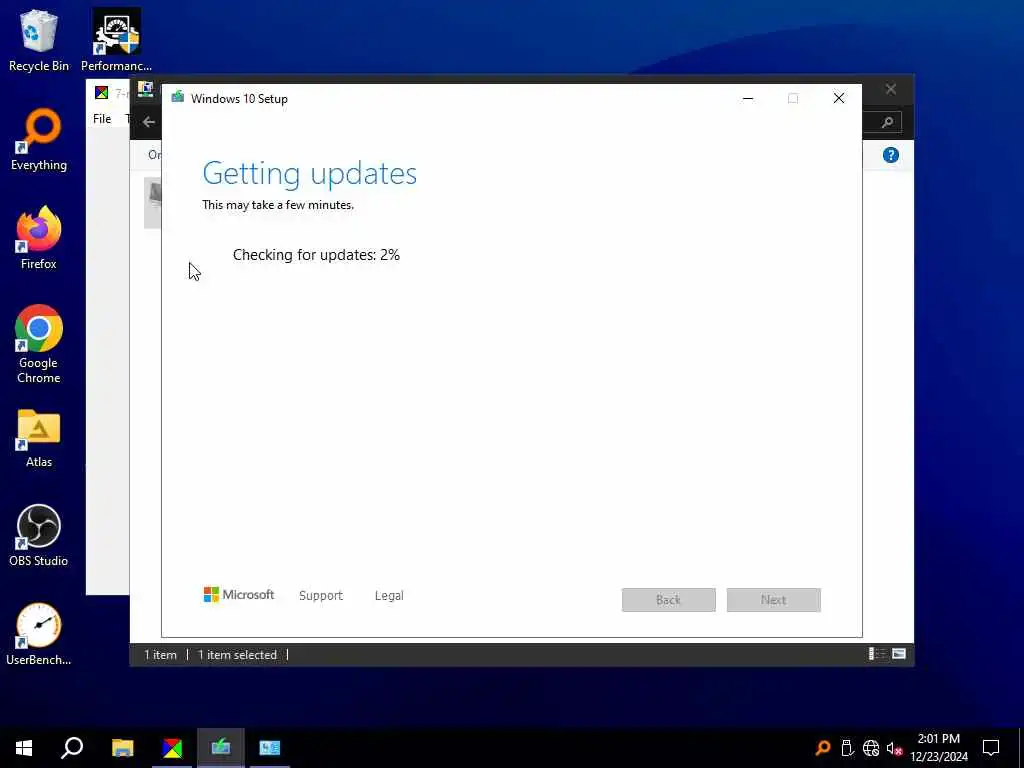Click the disabled Next button

coord(773,600)
